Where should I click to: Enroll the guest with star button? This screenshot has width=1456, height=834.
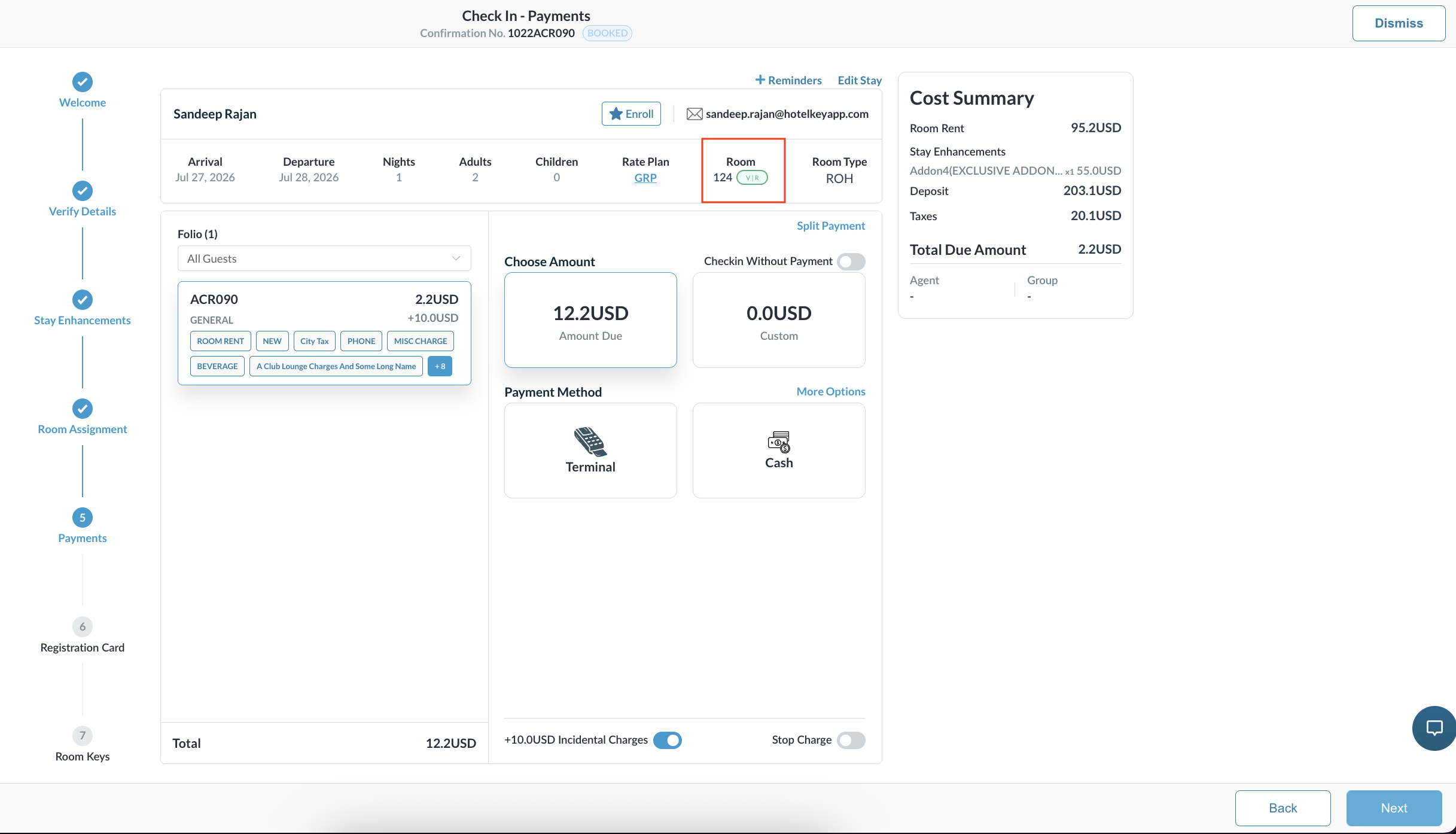tap(631, 114)
